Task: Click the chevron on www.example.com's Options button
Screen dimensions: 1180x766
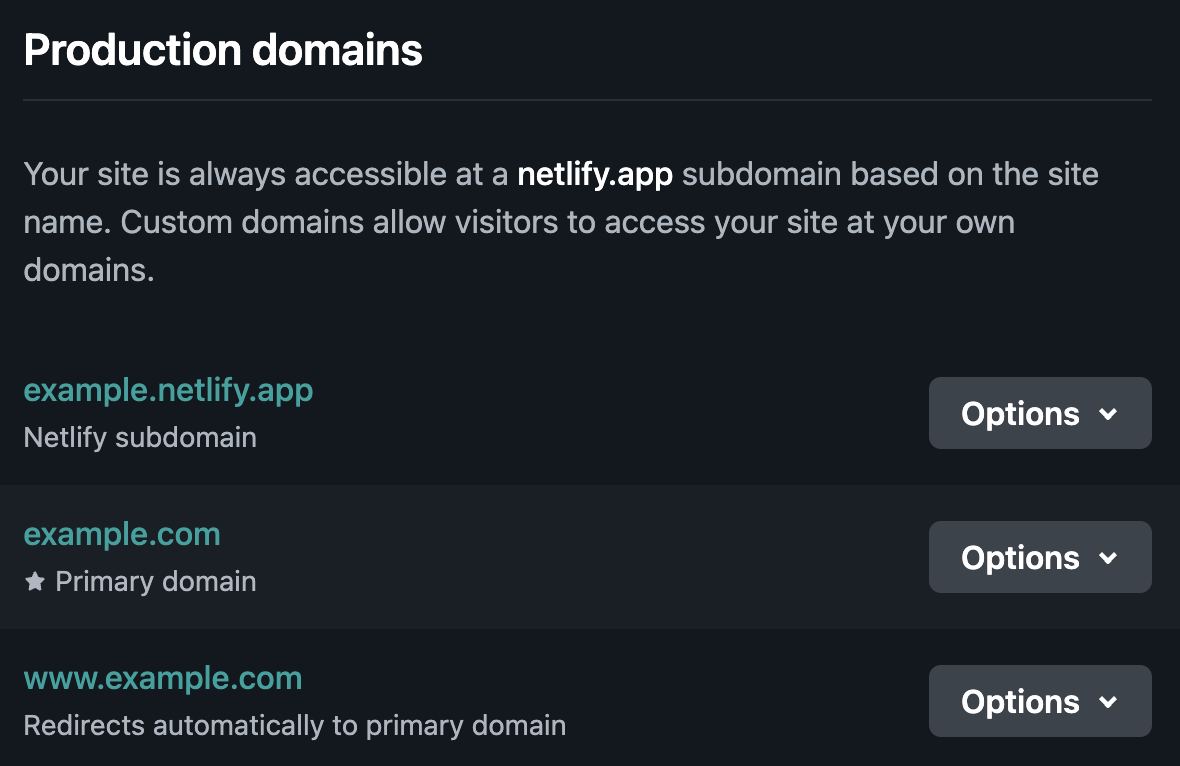Action: (x=1109, y=701)
